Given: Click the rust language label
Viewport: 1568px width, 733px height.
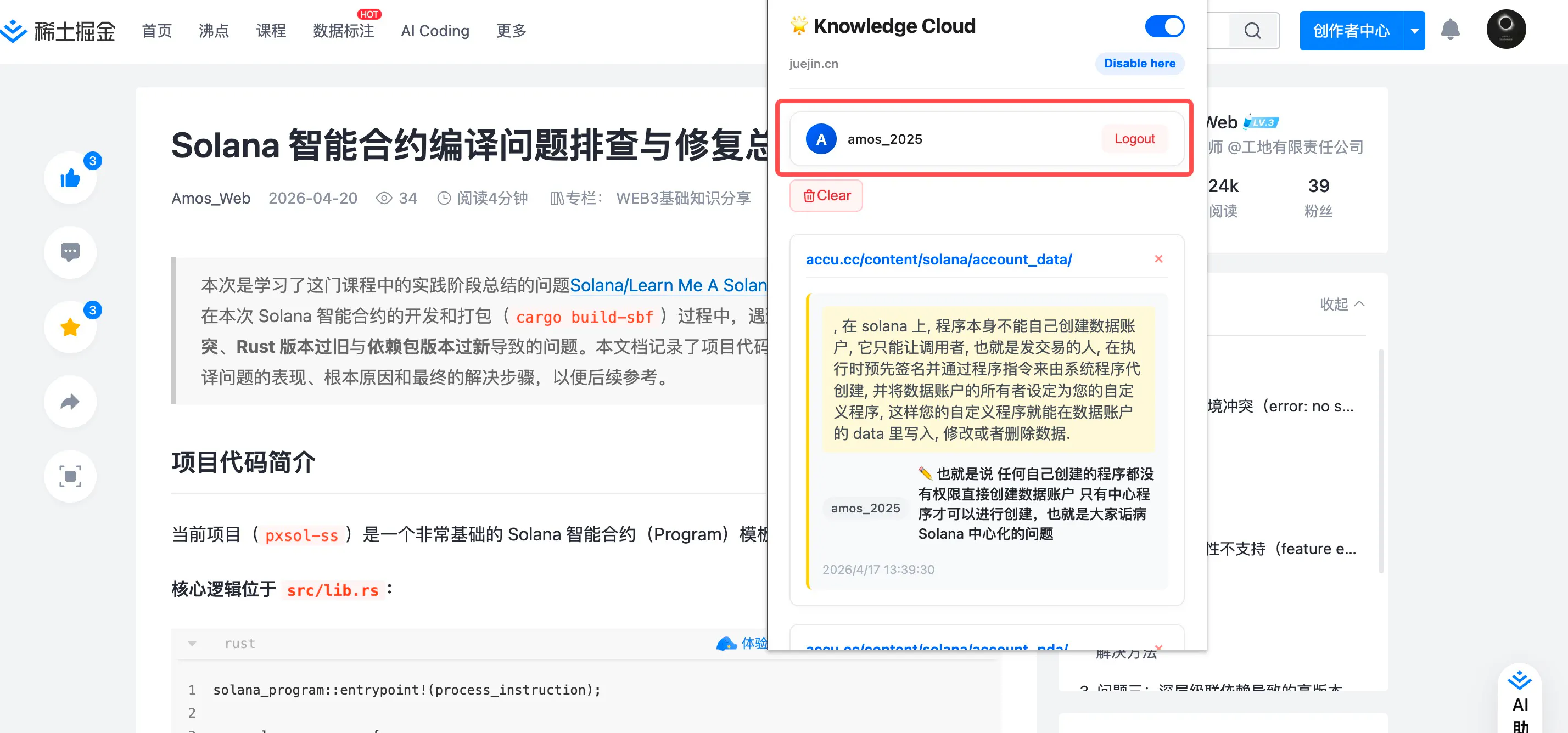Looking at the screenshot, I should click(240, 644).
